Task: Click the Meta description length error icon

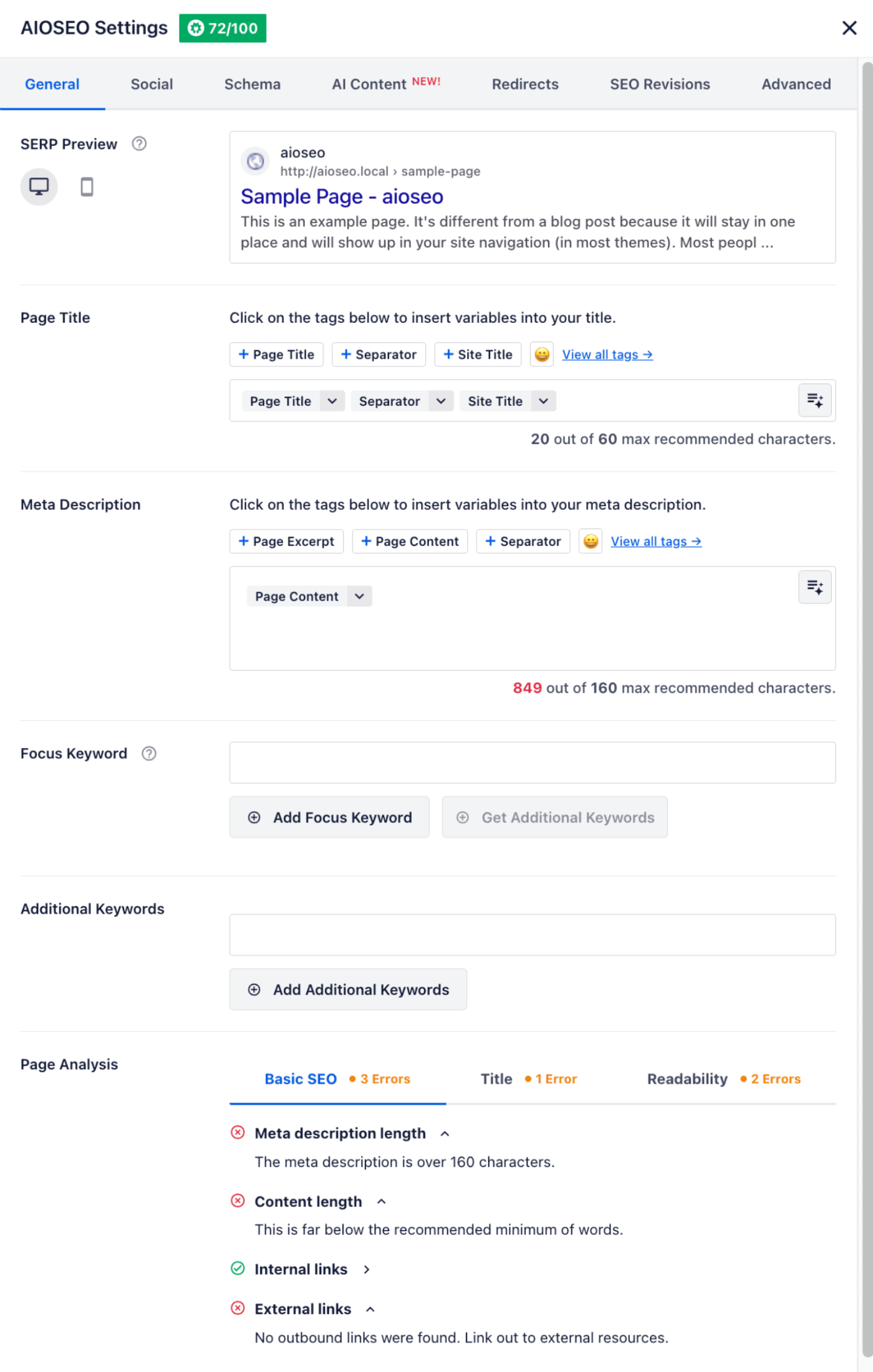Action: tap(238, 1133)
